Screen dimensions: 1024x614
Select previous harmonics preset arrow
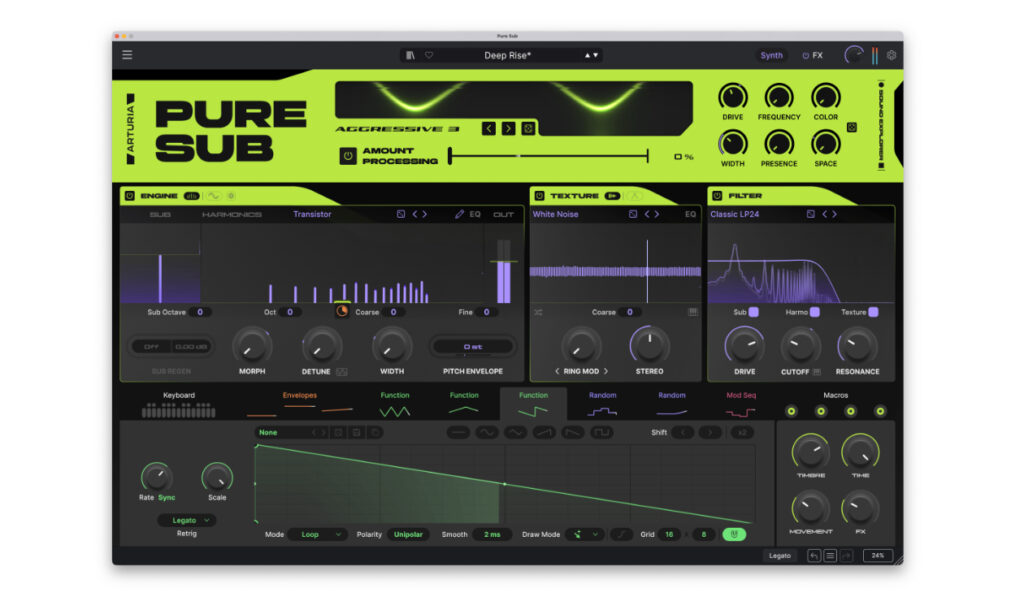415,214
